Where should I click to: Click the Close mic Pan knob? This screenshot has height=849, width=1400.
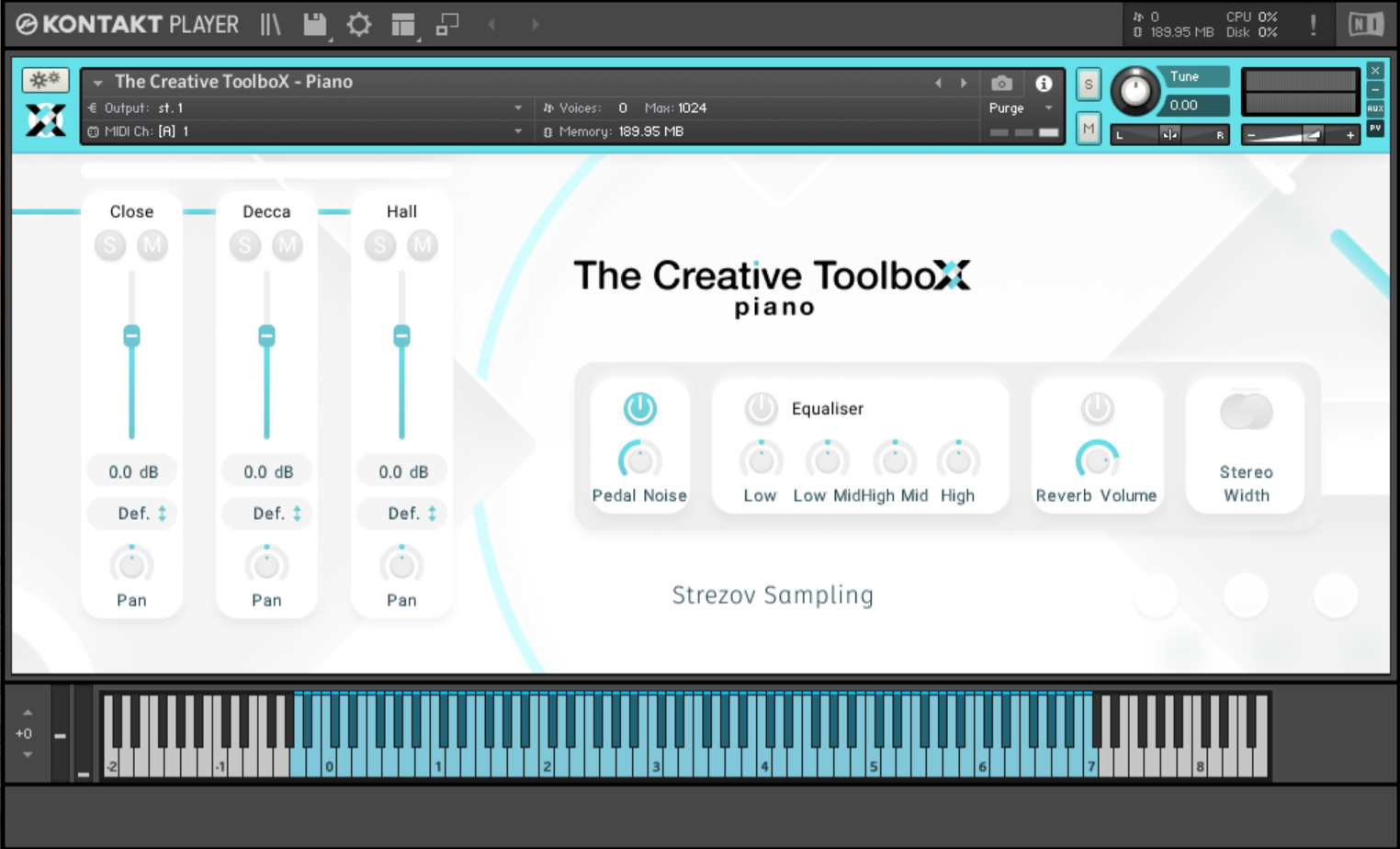131,565
